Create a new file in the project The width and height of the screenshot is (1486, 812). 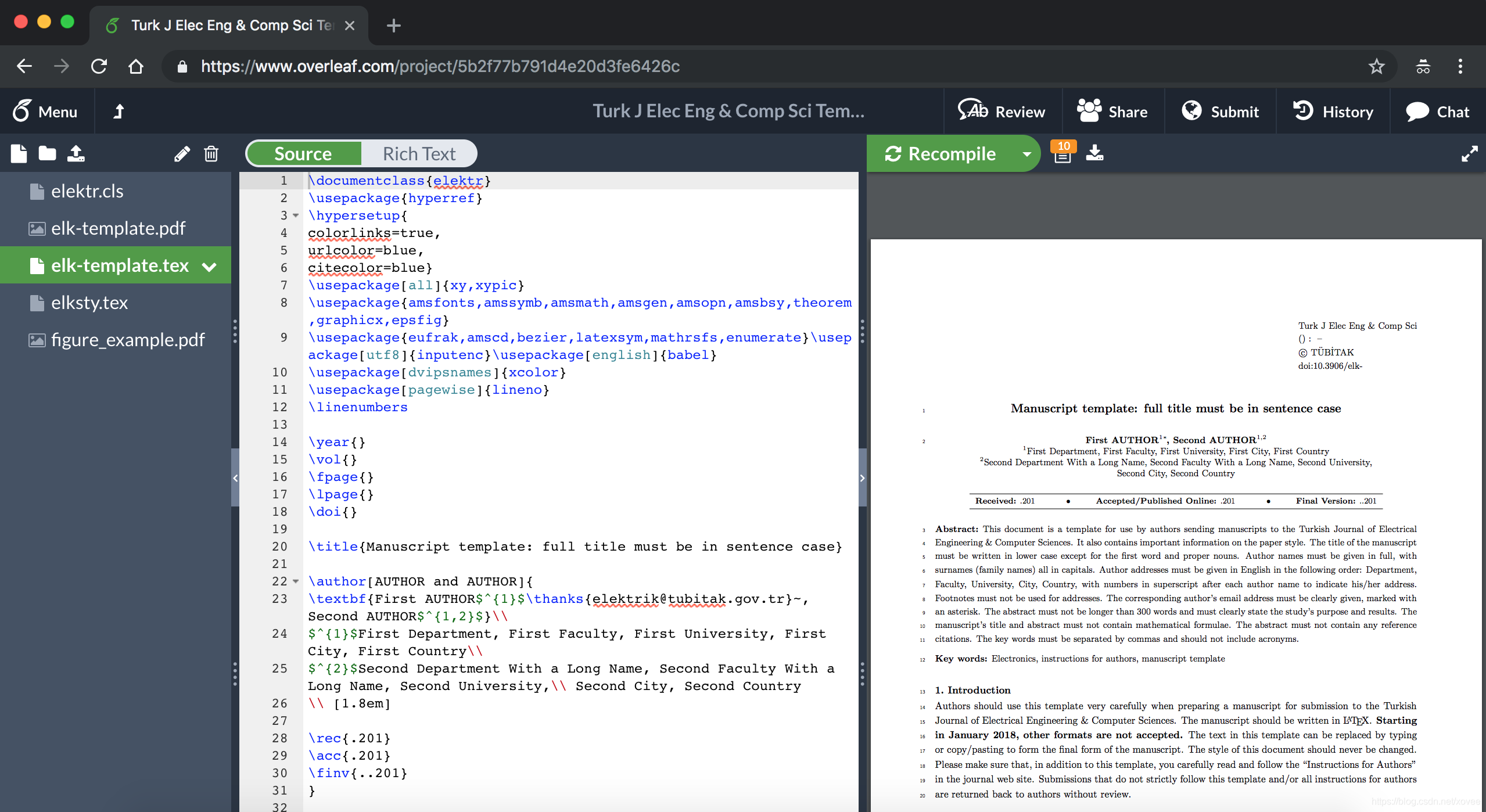click(18, 153)
